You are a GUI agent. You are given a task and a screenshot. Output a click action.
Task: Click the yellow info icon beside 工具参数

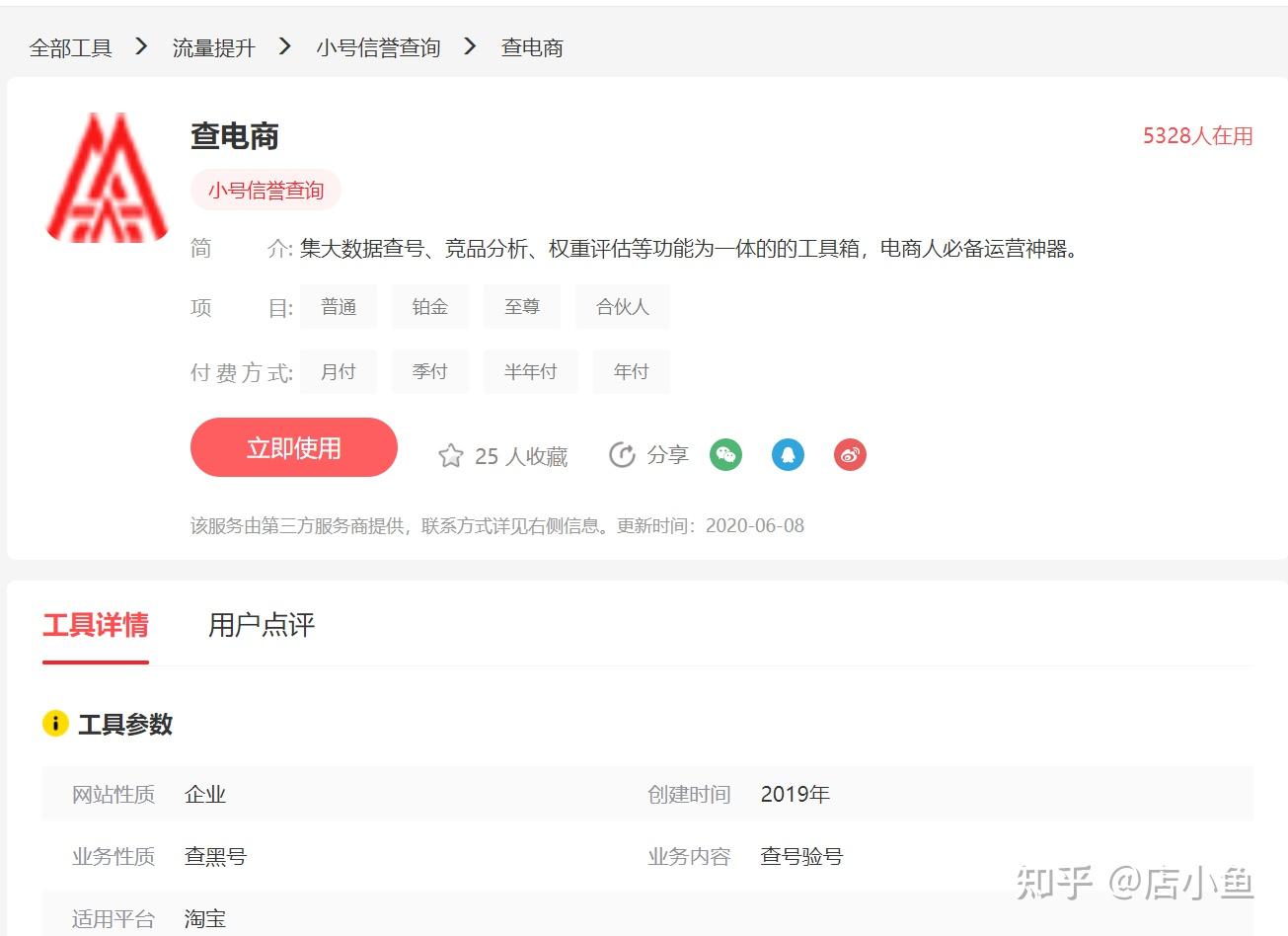point(55,723)
